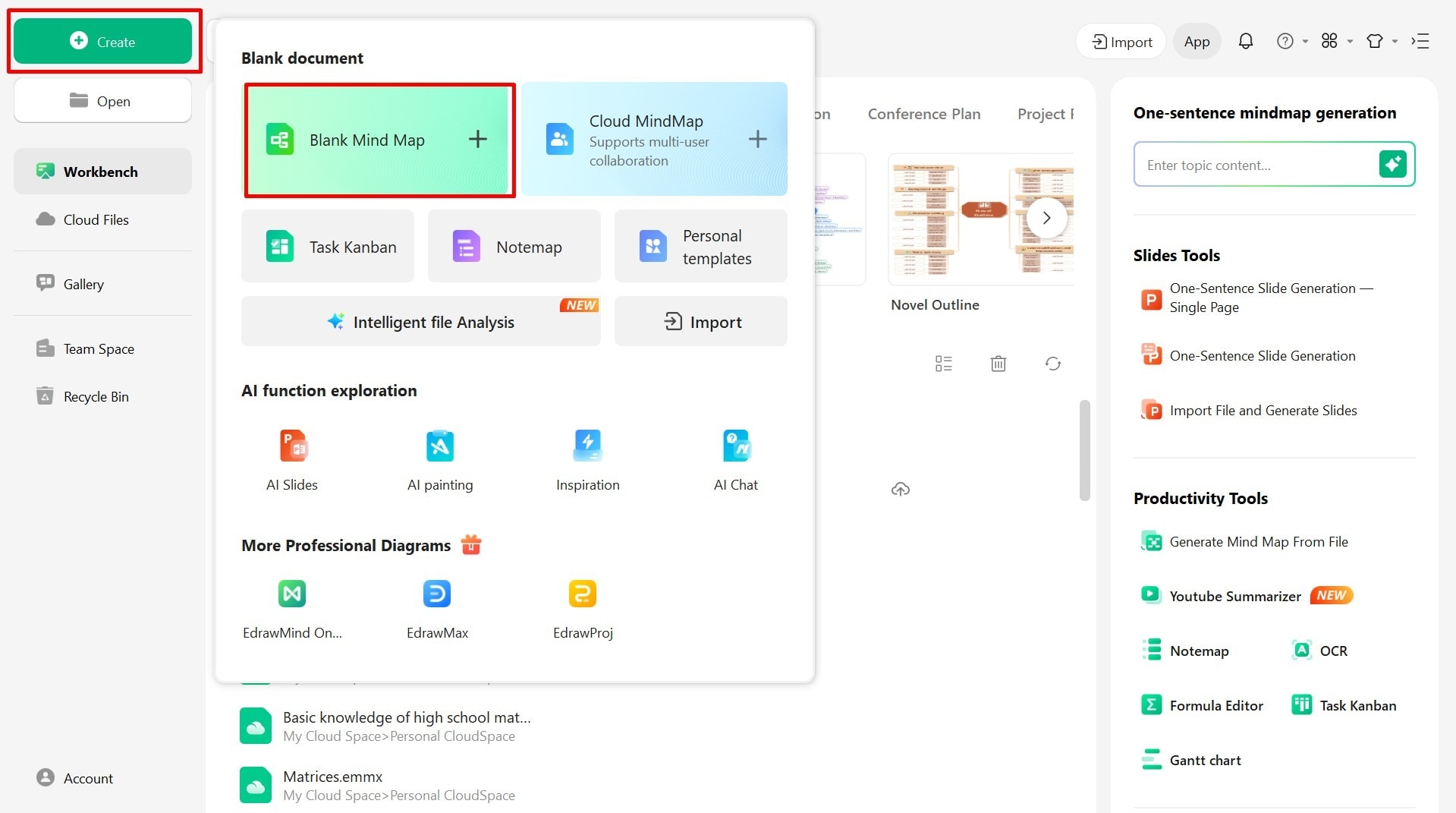Start AI Chat
Image resolution: width=1456 pixels, height=813 pixels.
[736, 461]
